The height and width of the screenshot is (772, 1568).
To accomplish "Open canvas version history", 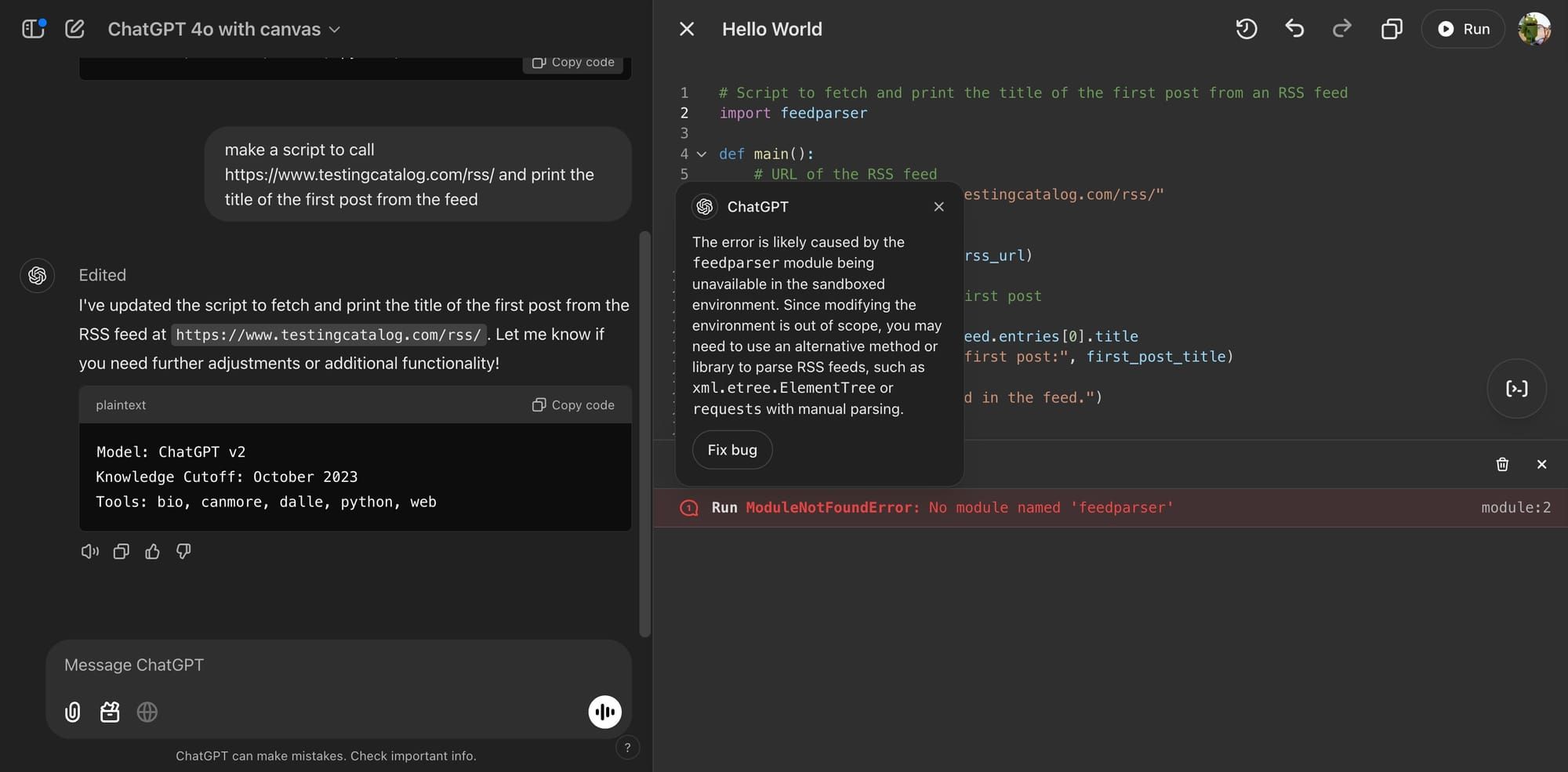I will [x=1247, y=29].
